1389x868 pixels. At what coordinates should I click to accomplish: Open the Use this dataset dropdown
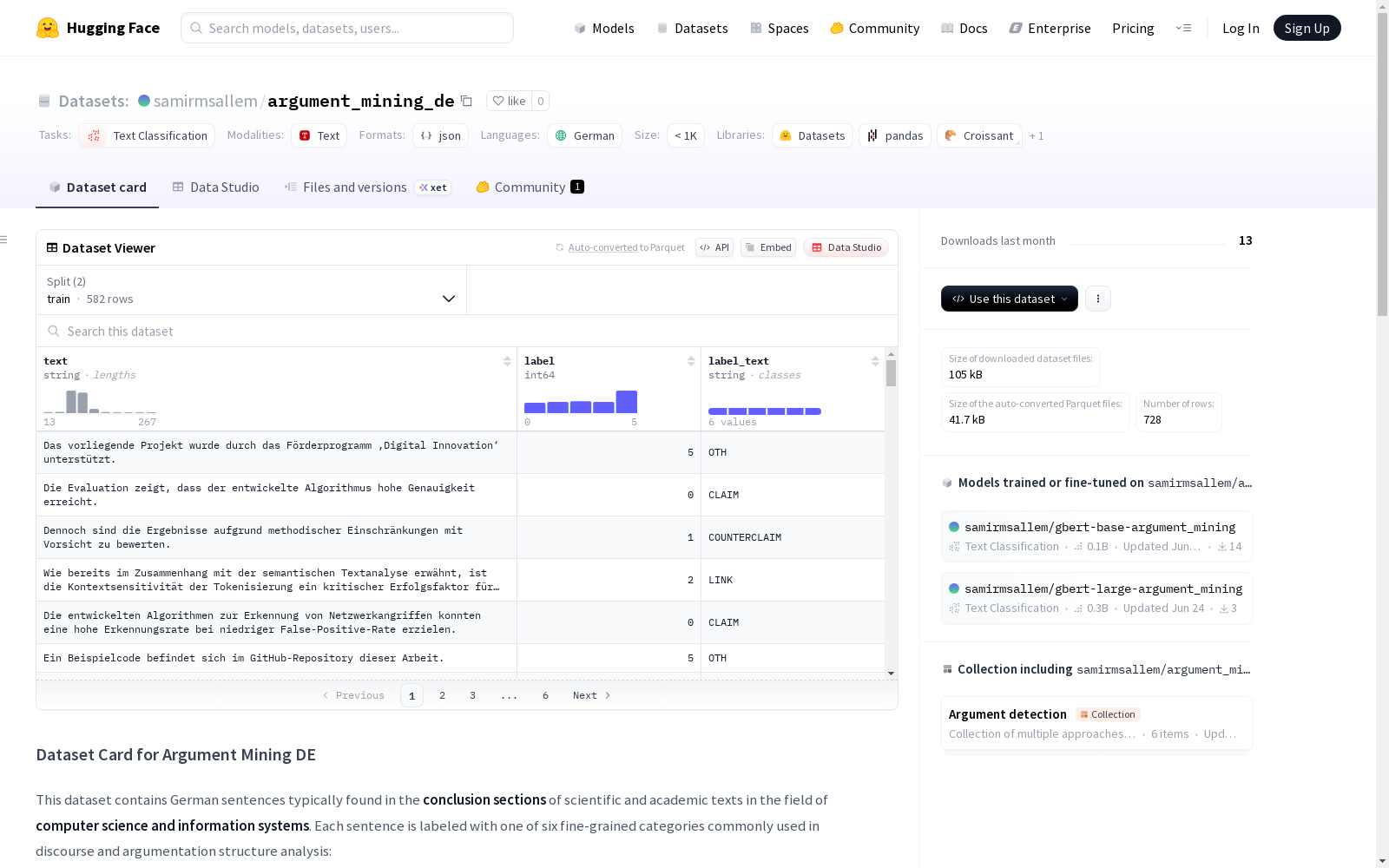(1010, 299)
